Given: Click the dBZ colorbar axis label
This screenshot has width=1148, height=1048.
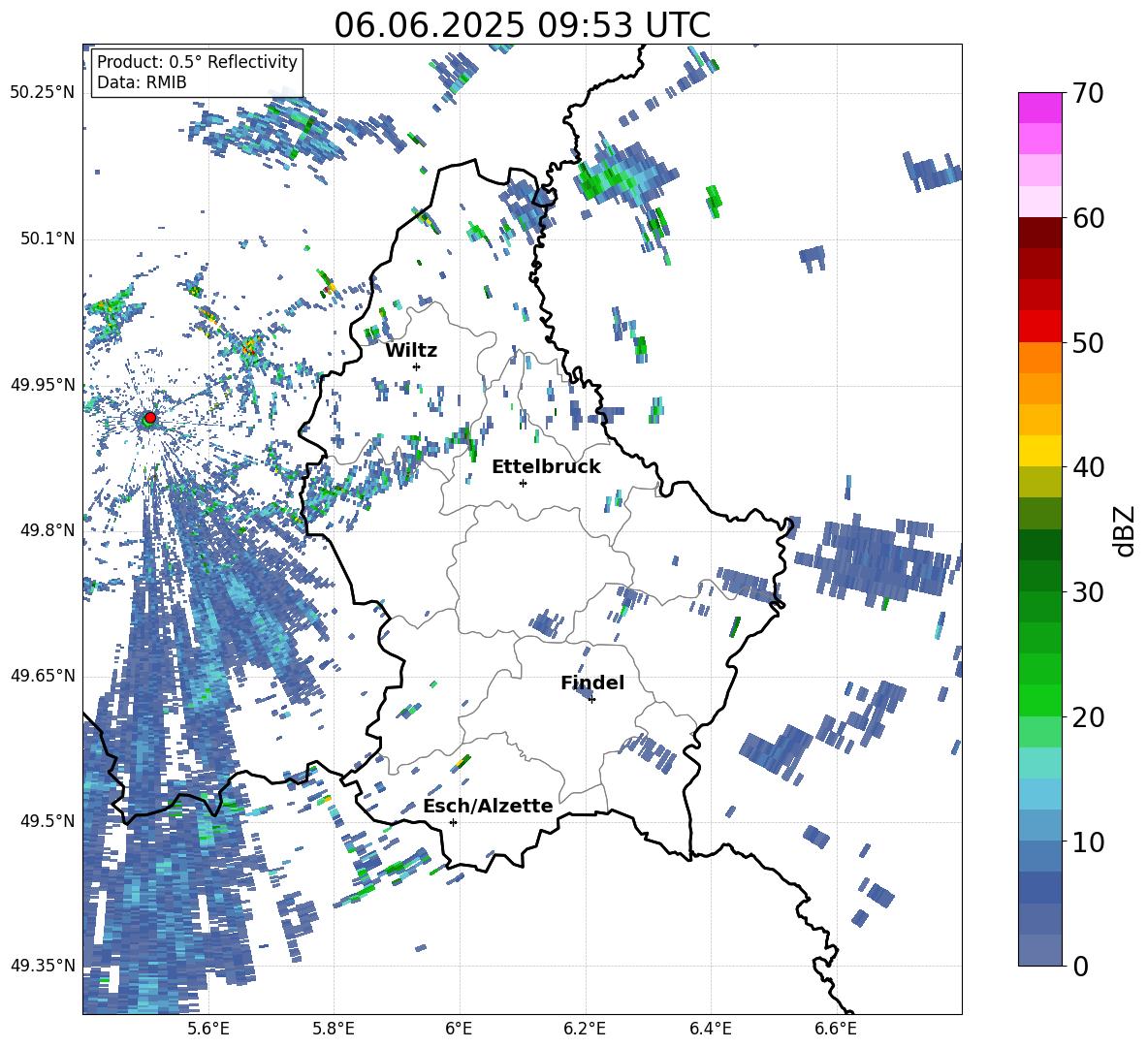Looking at the screenshot, I should [1124, 530].
